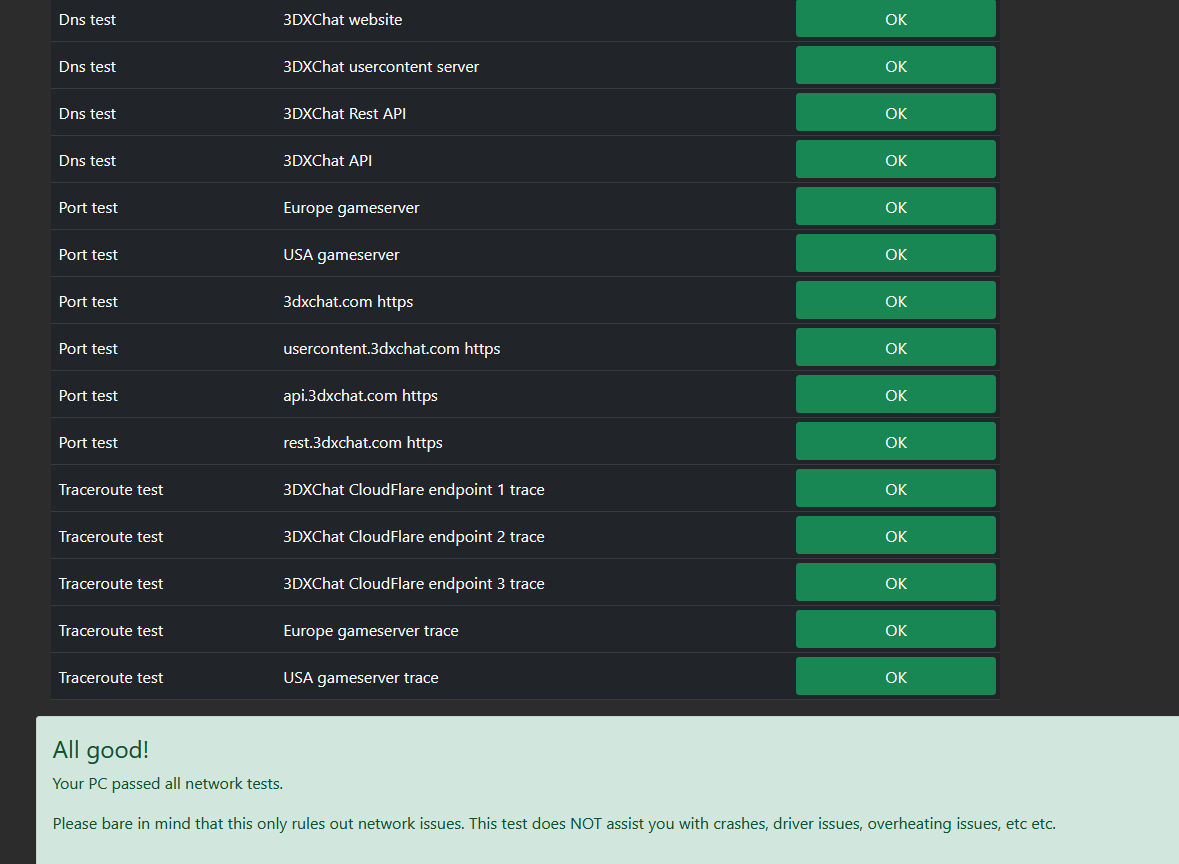Image resolution: width=1179 pixels, height=864 pixels.
Task: Click OK badge for CloudFlare endpoint 2 trace
Action: [896, 535]
